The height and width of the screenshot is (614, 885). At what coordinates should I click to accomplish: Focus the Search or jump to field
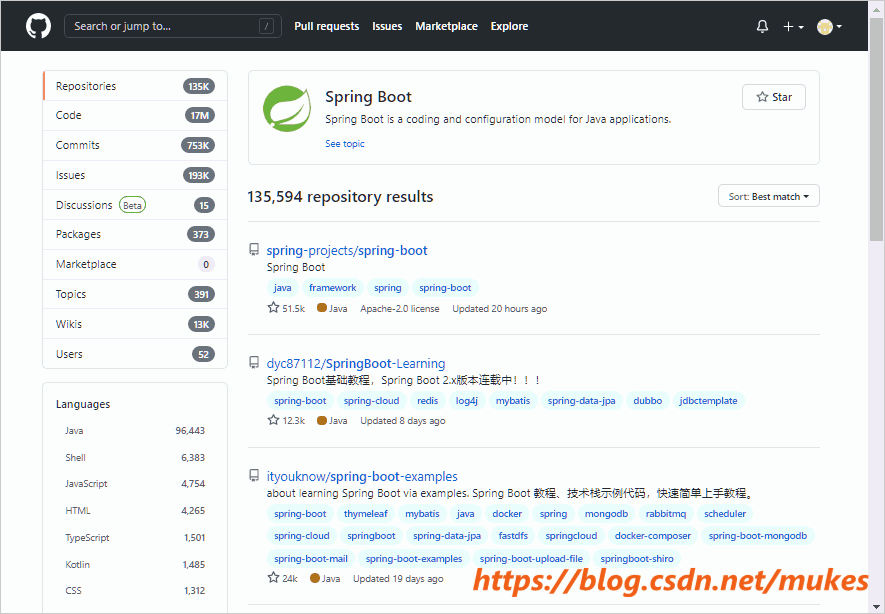pyautogui.click(x=173, y=26)
